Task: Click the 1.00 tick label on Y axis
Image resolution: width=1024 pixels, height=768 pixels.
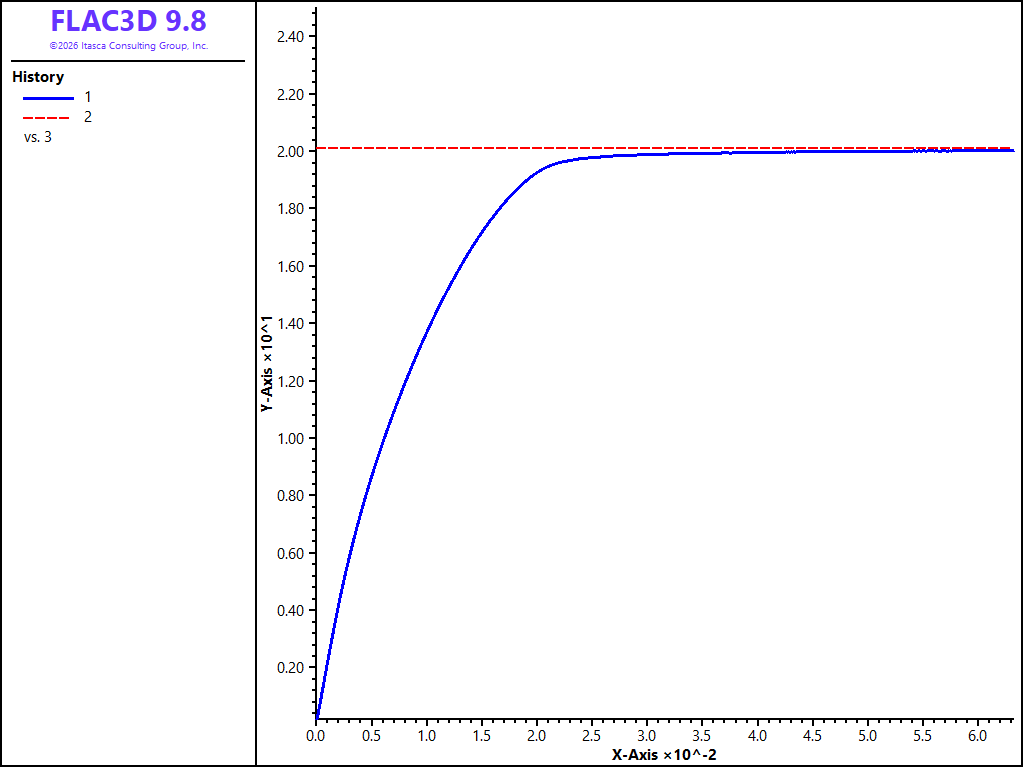Action: pyautogui.click(x=290, y=438)
